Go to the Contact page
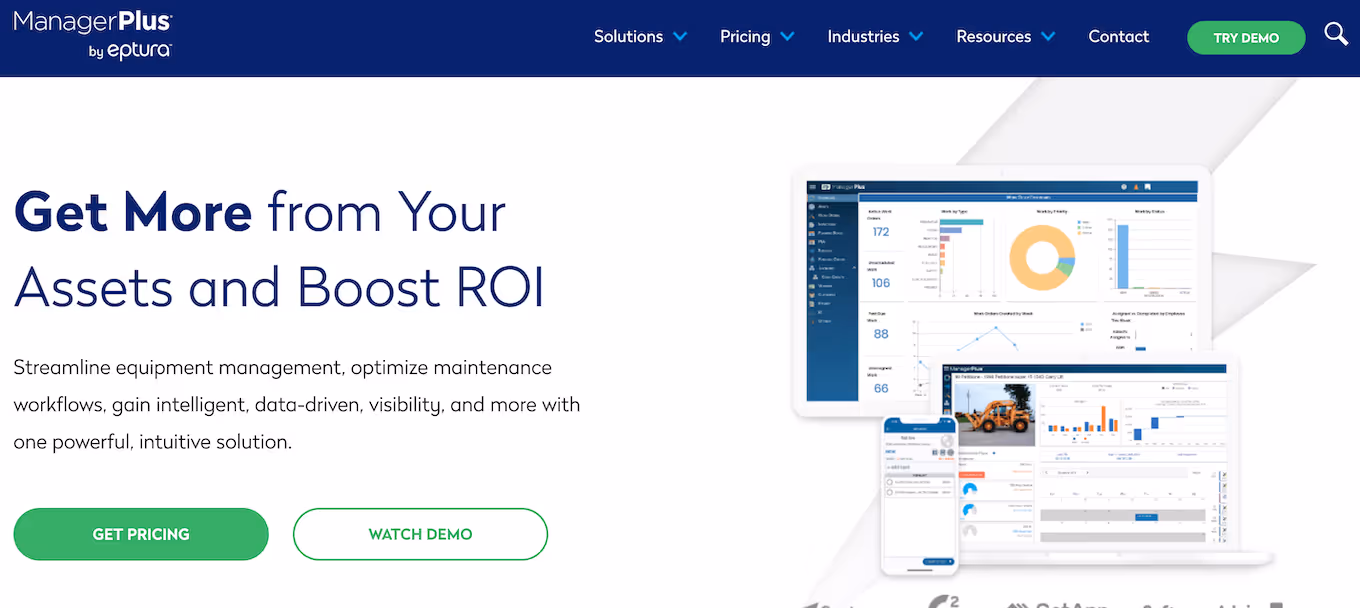 click(x=1118, y=37)
